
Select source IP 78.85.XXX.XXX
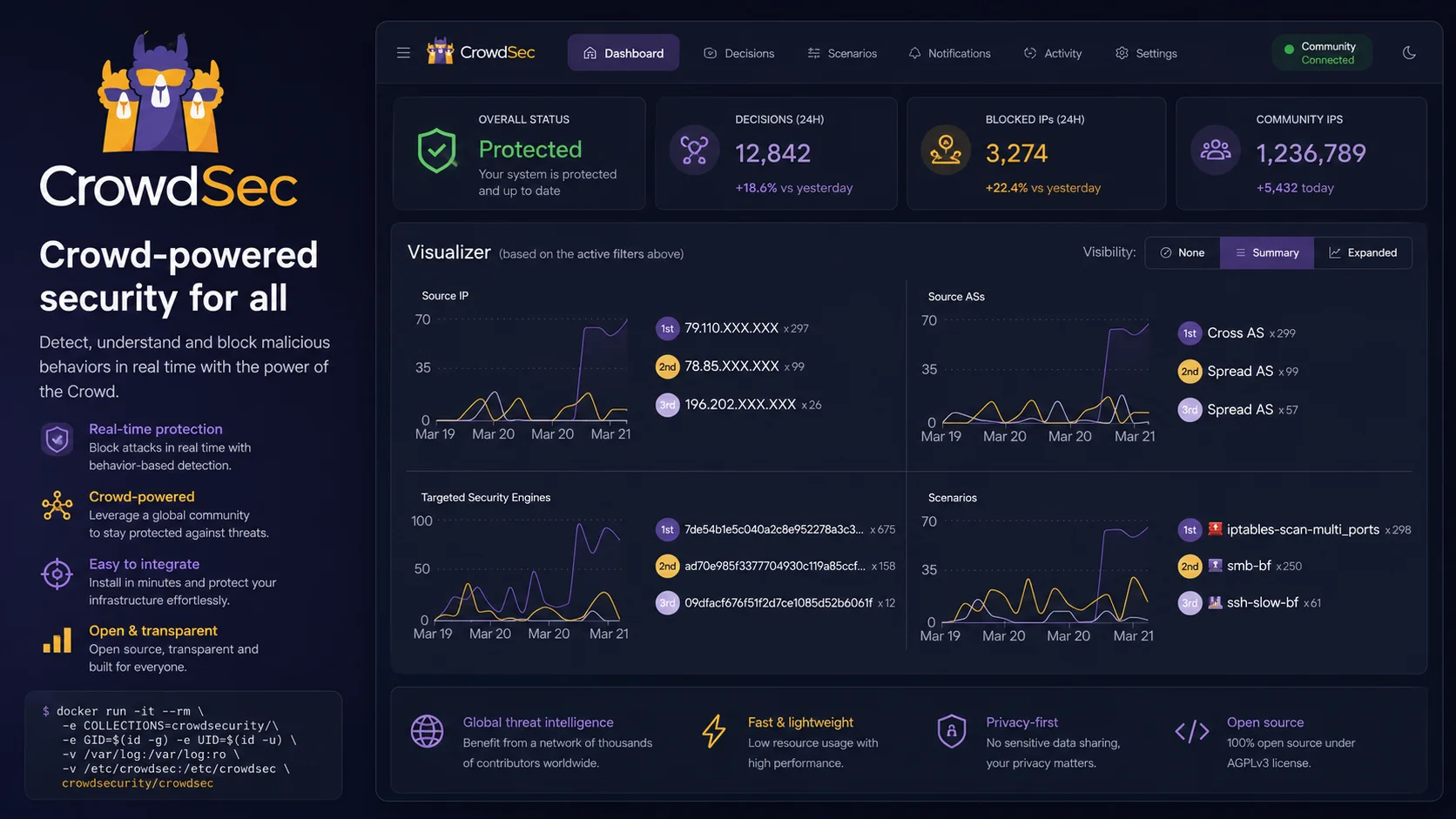click(x=731, y=366)
